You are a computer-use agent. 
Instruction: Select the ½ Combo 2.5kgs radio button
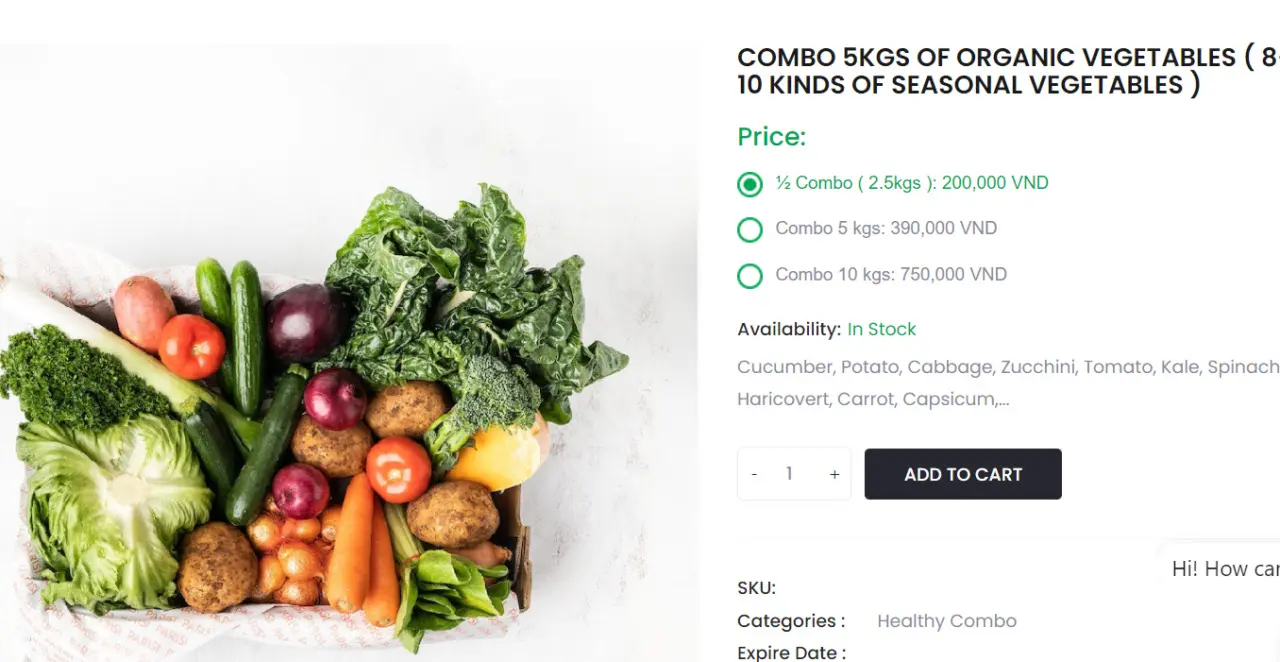(750, 184)
